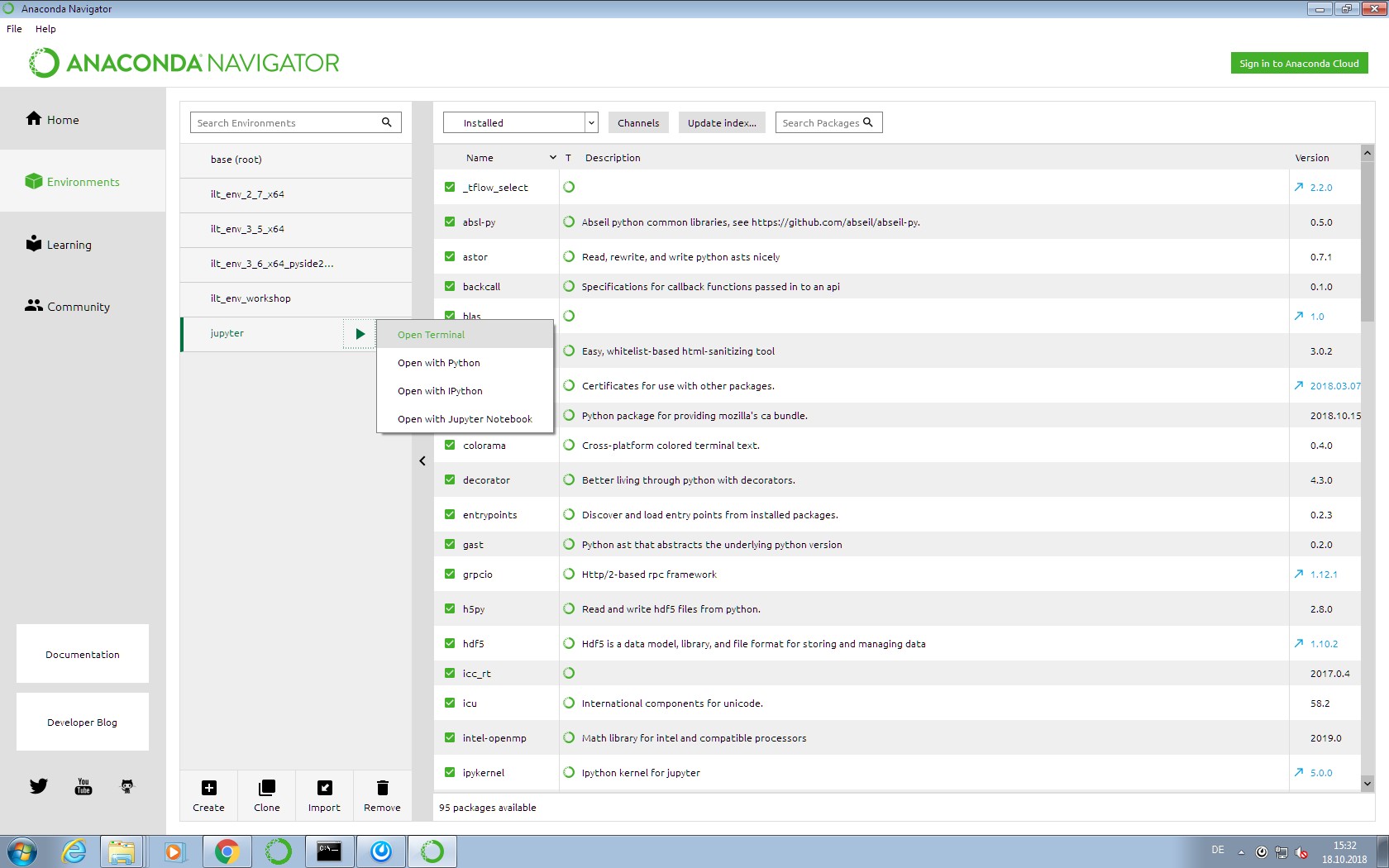Image resolution: width=1389 pixels, height=868 pixels.
Task: Click the package list vertical scrollbar
Action: click(x=1368, y=241)
